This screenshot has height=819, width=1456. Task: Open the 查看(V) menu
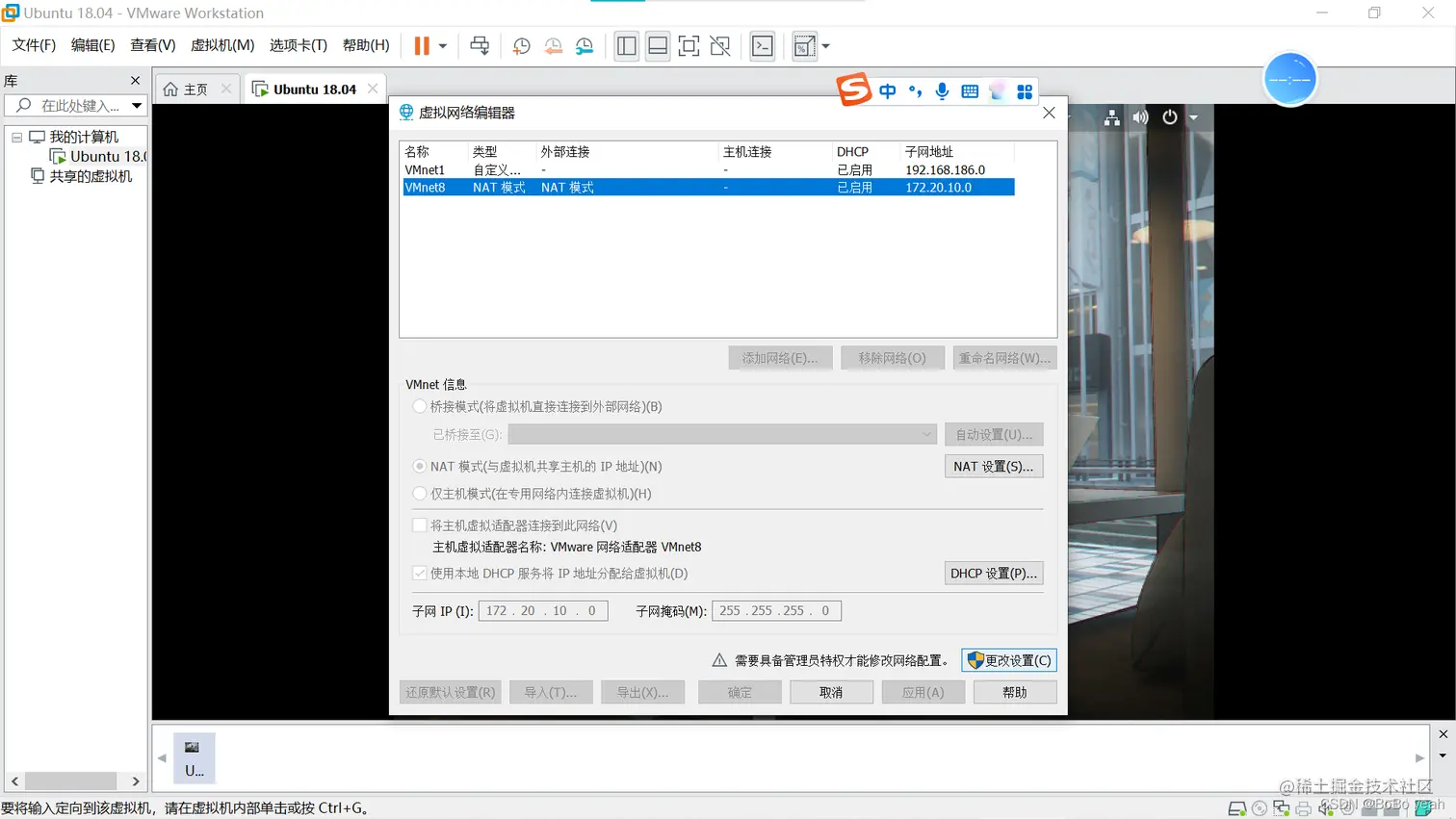[153, 45]
